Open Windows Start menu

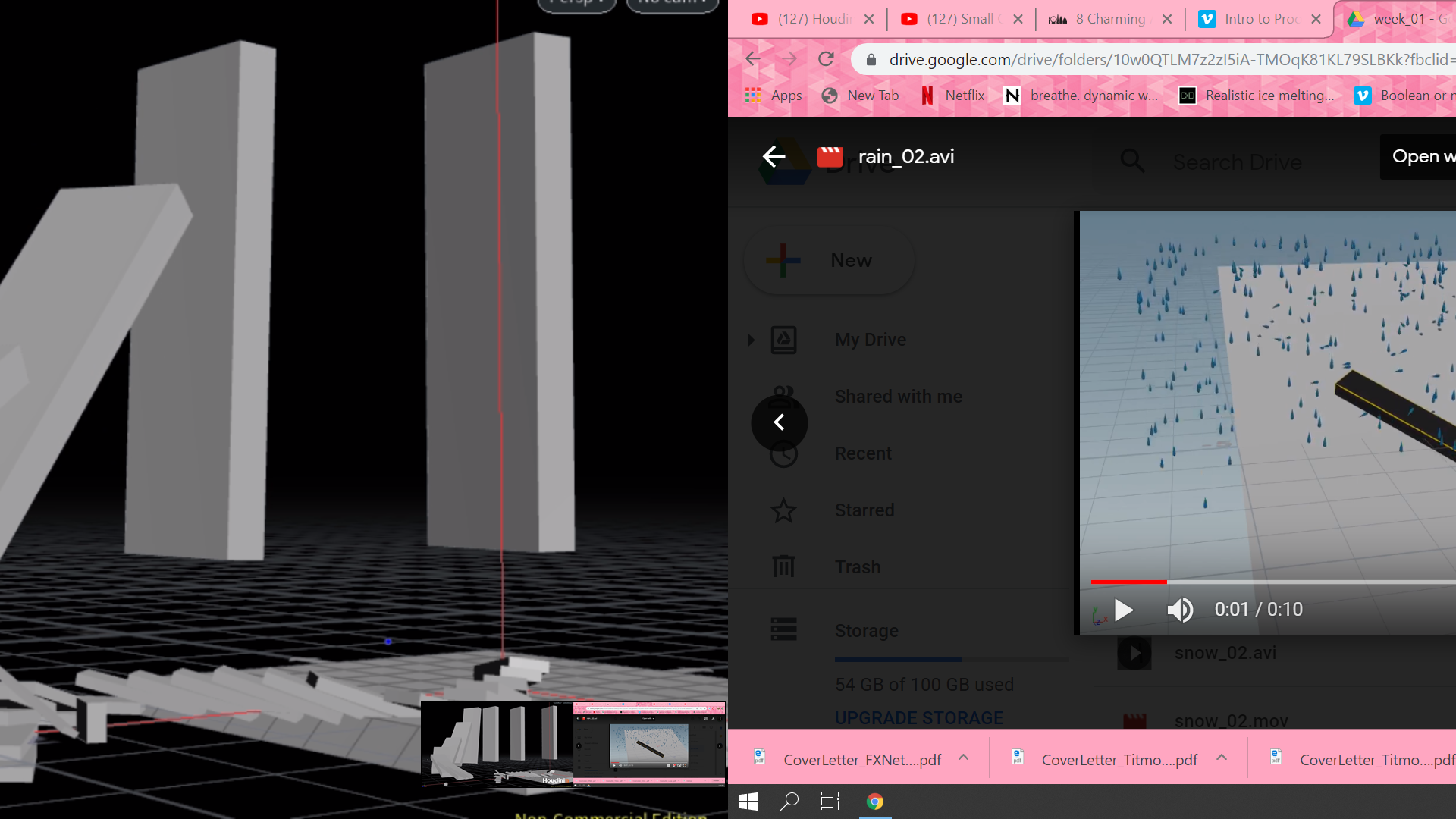pos(748,802)
